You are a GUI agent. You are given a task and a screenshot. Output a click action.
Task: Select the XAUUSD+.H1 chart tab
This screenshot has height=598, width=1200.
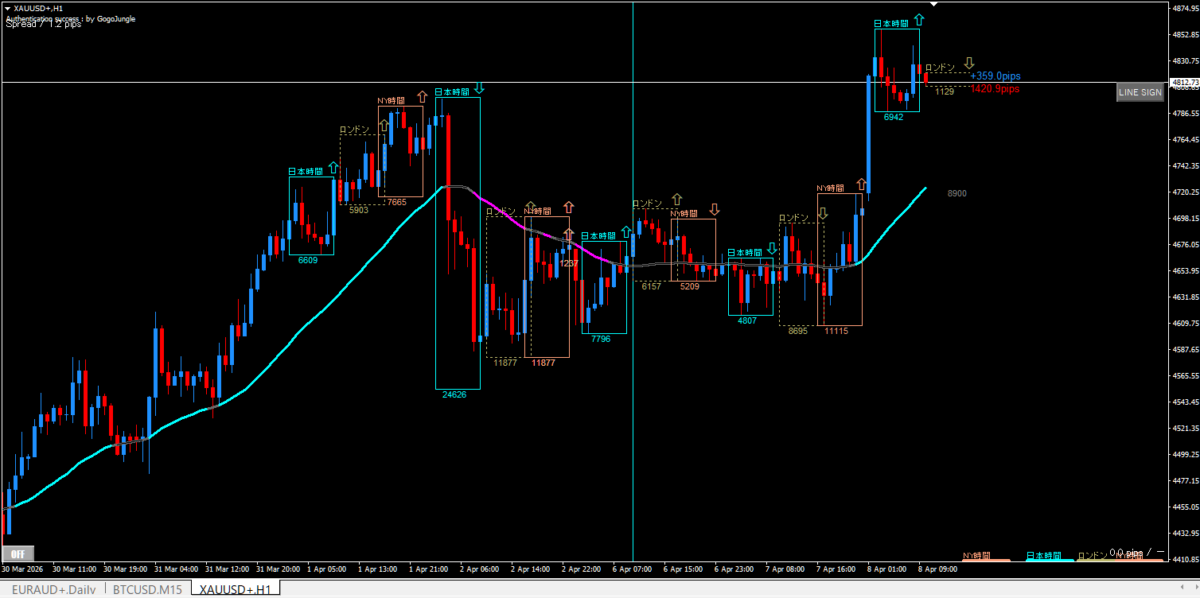pos(234,590)
